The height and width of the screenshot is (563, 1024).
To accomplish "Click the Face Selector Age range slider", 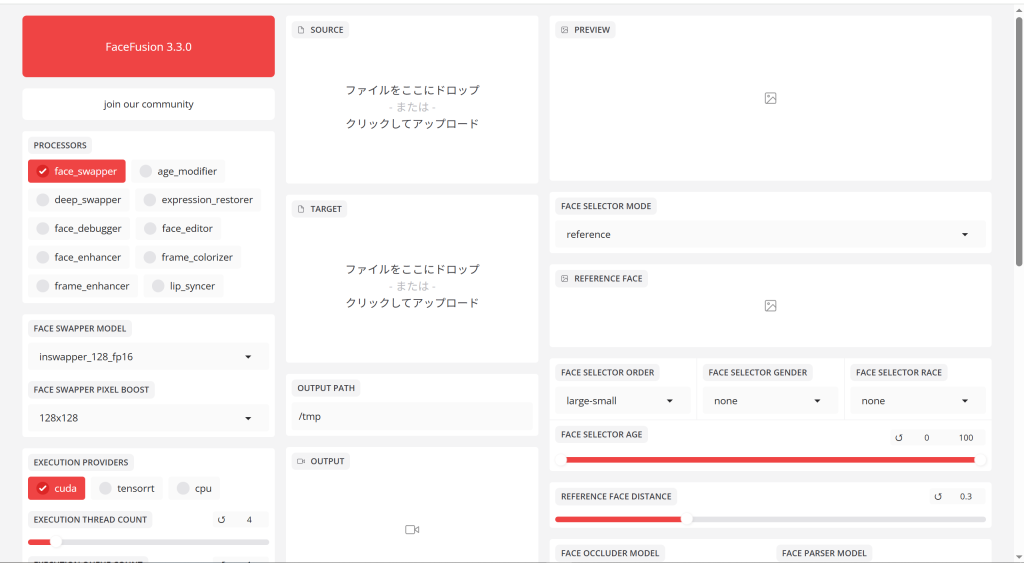I will pos(771,460).
